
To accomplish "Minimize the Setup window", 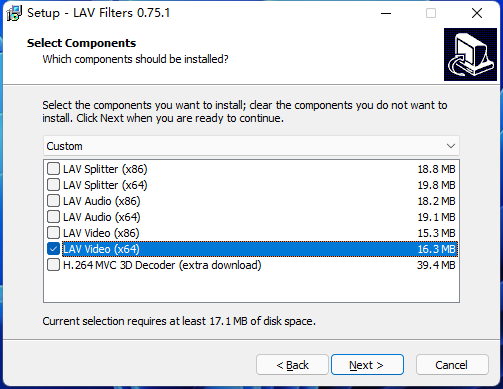I will coord(386,13).
